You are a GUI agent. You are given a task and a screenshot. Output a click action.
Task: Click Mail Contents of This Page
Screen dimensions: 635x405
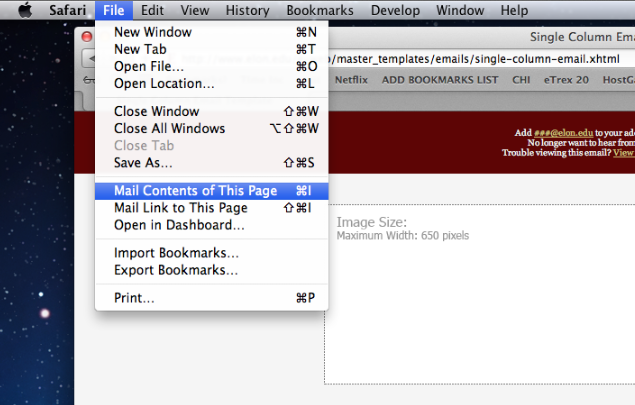click(x=195, y=191)
